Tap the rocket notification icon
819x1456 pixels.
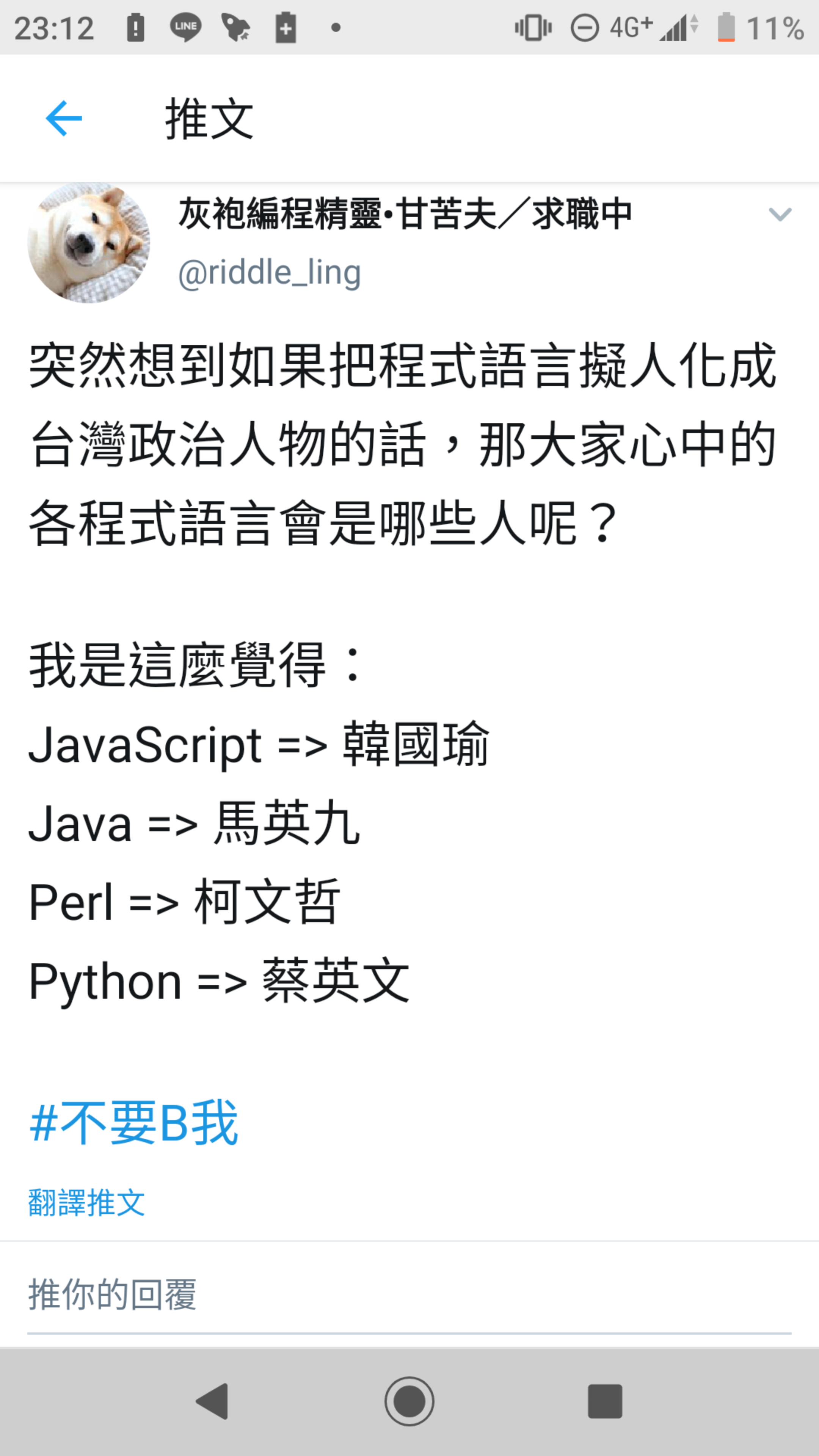pyautogui.click(x=236, y=27)
